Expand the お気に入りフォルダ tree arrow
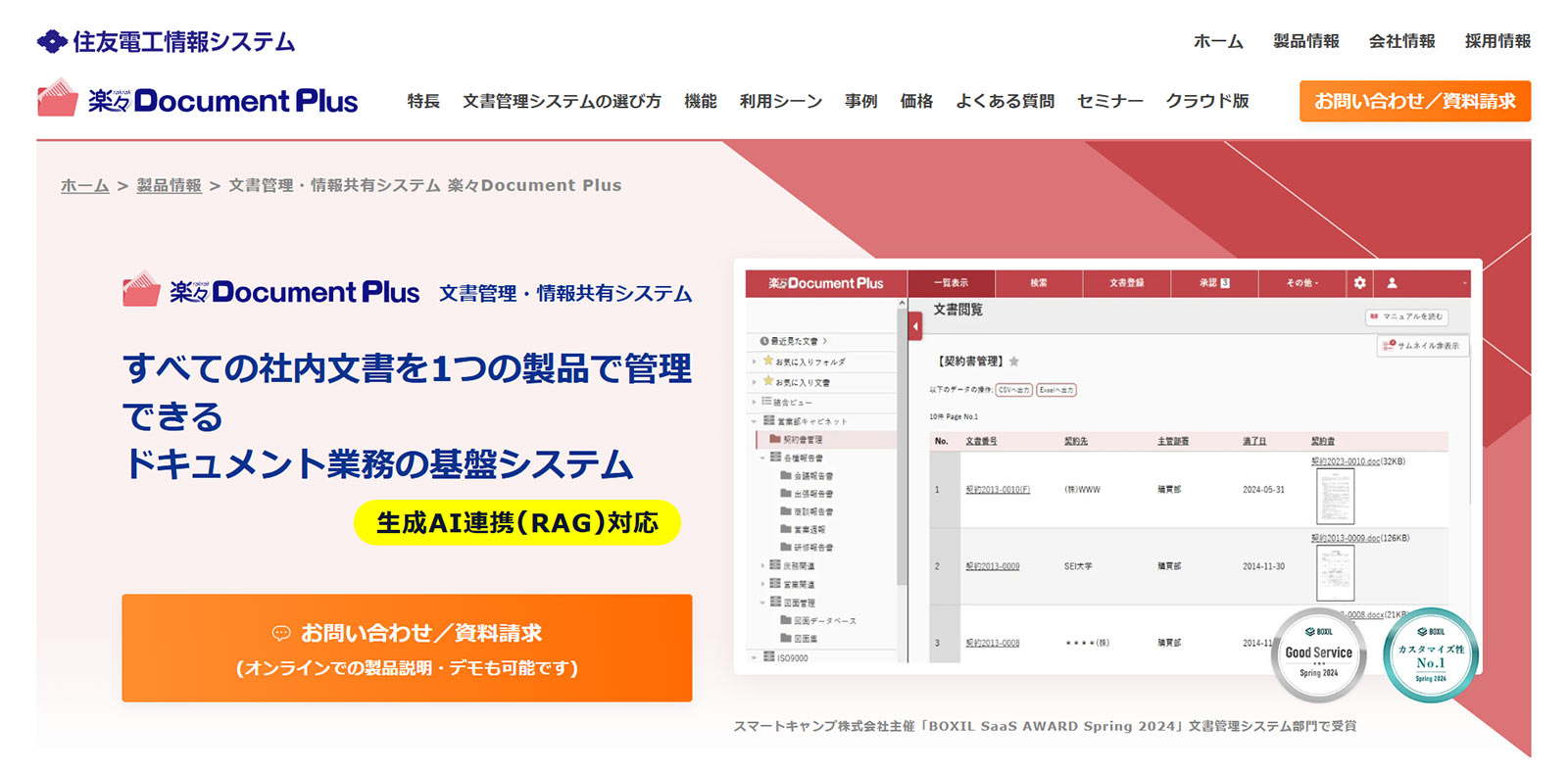 coord(754,362)
